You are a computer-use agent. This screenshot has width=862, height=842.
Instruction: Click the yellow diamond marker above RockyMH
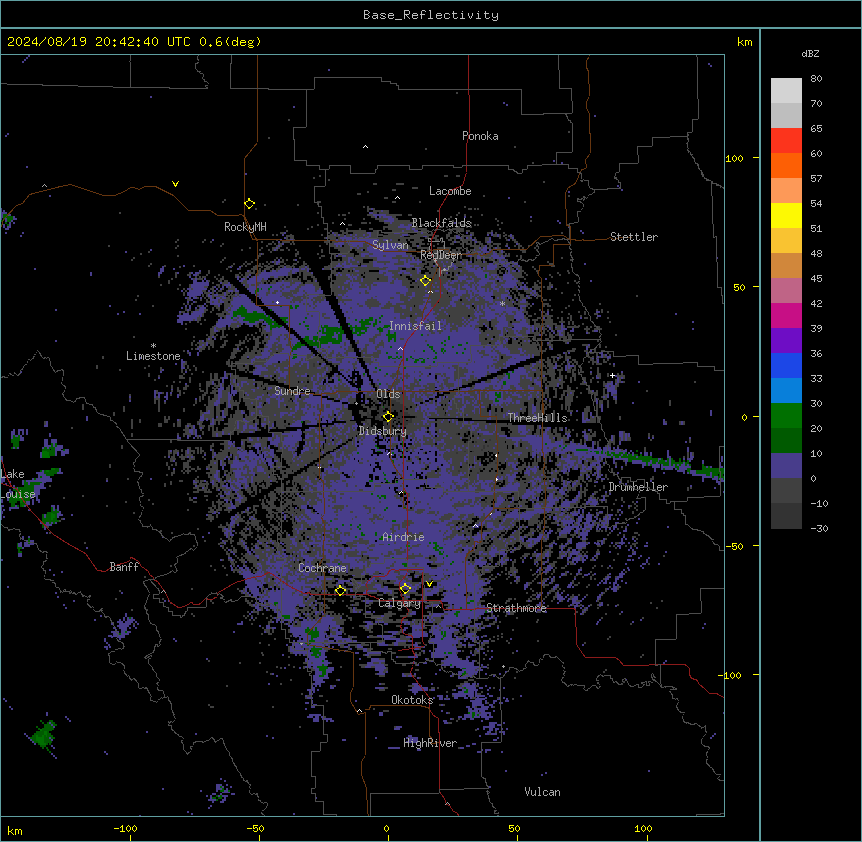pos(249,203)
